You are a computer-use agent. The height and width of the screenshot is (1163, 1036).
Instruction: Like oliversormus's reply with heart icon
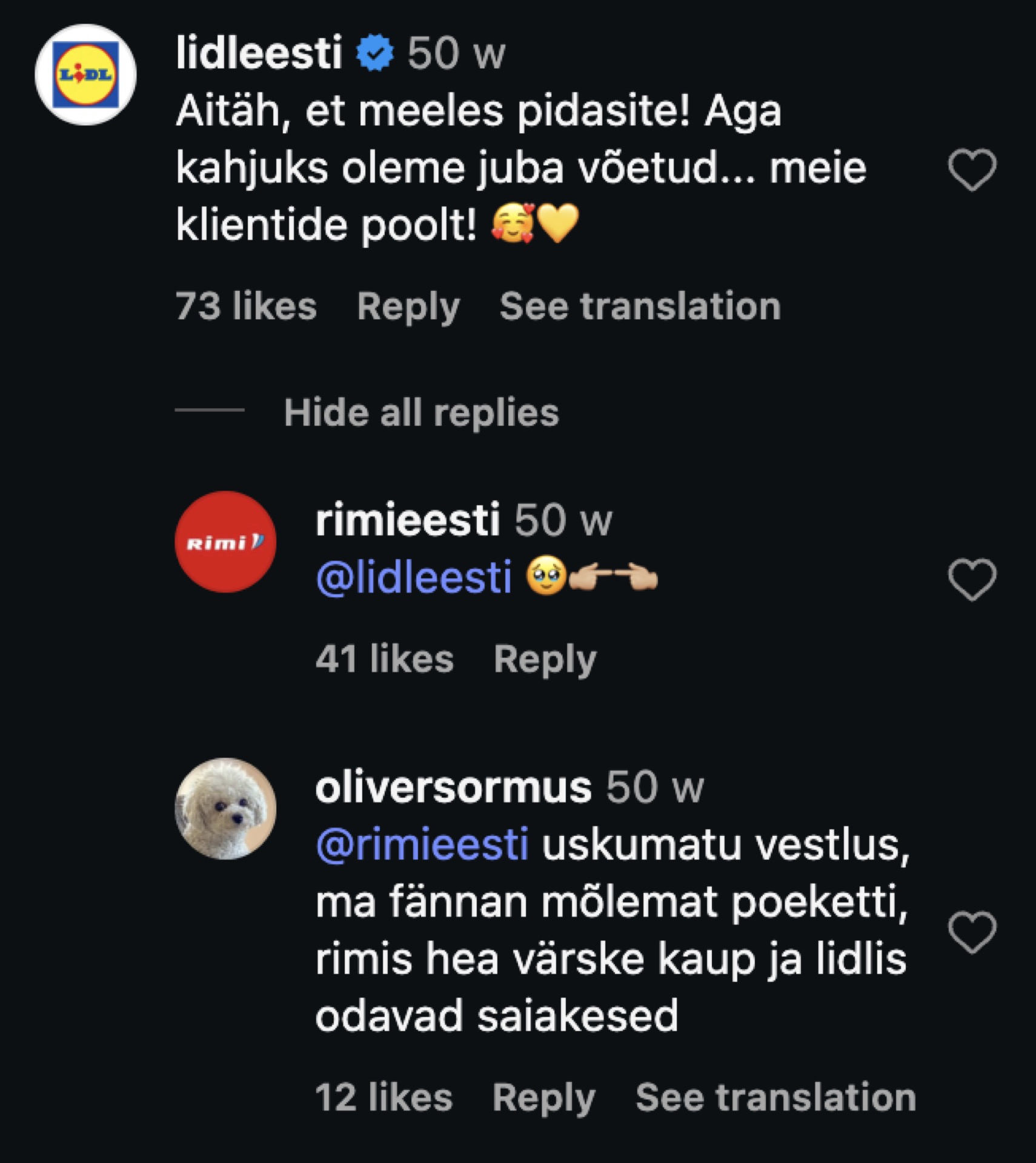tap(972, 932)
